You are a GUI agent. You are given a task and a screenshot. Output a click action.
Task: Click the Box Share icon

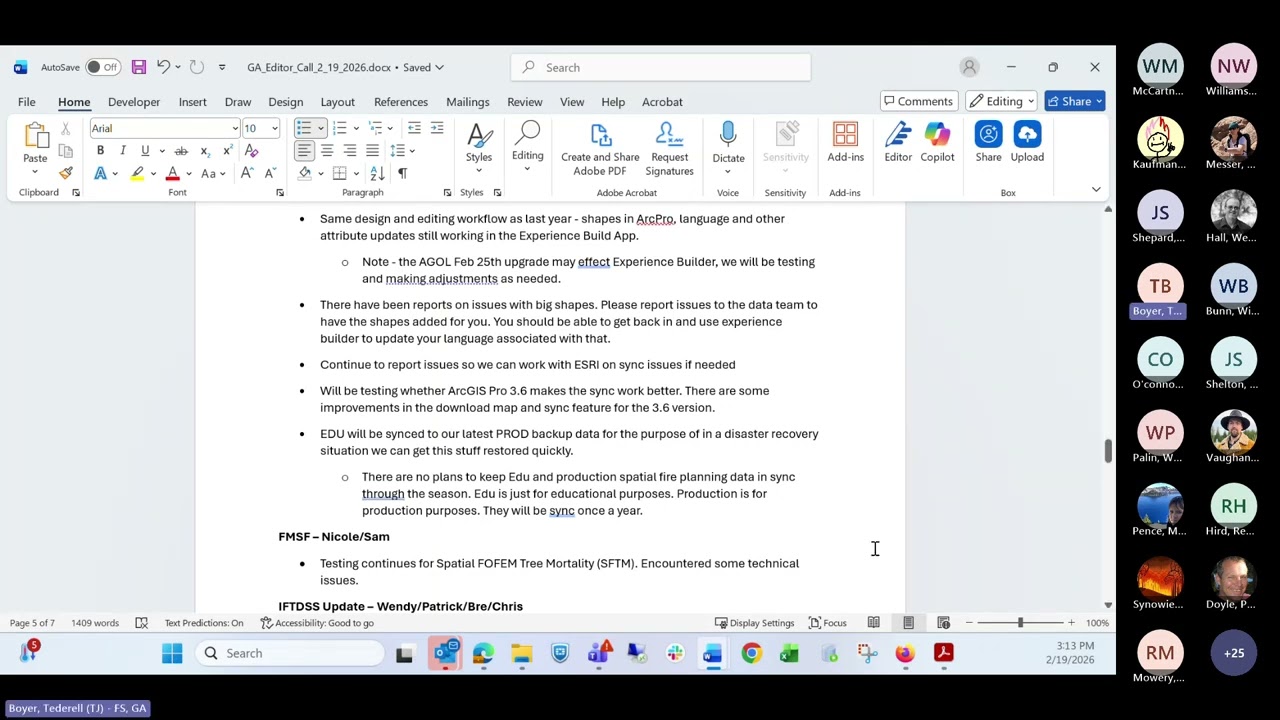[988, 143]
